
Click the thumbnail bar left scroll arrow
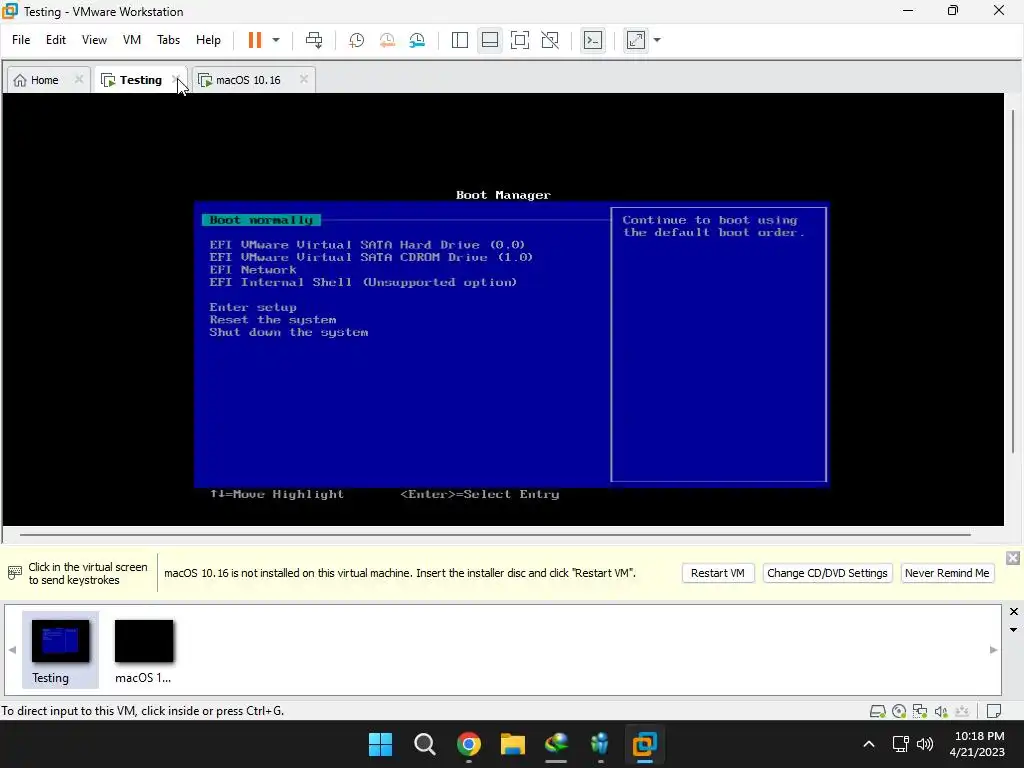click(x=12, y=650)
